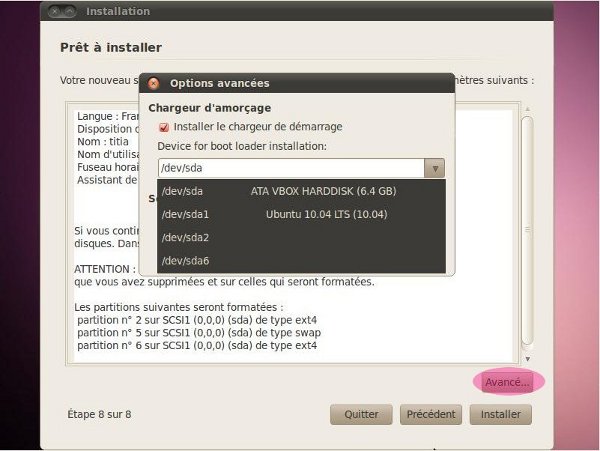Click the Options avancées title bar
This screenshot has height=451, width=600.
coord(300,83)
